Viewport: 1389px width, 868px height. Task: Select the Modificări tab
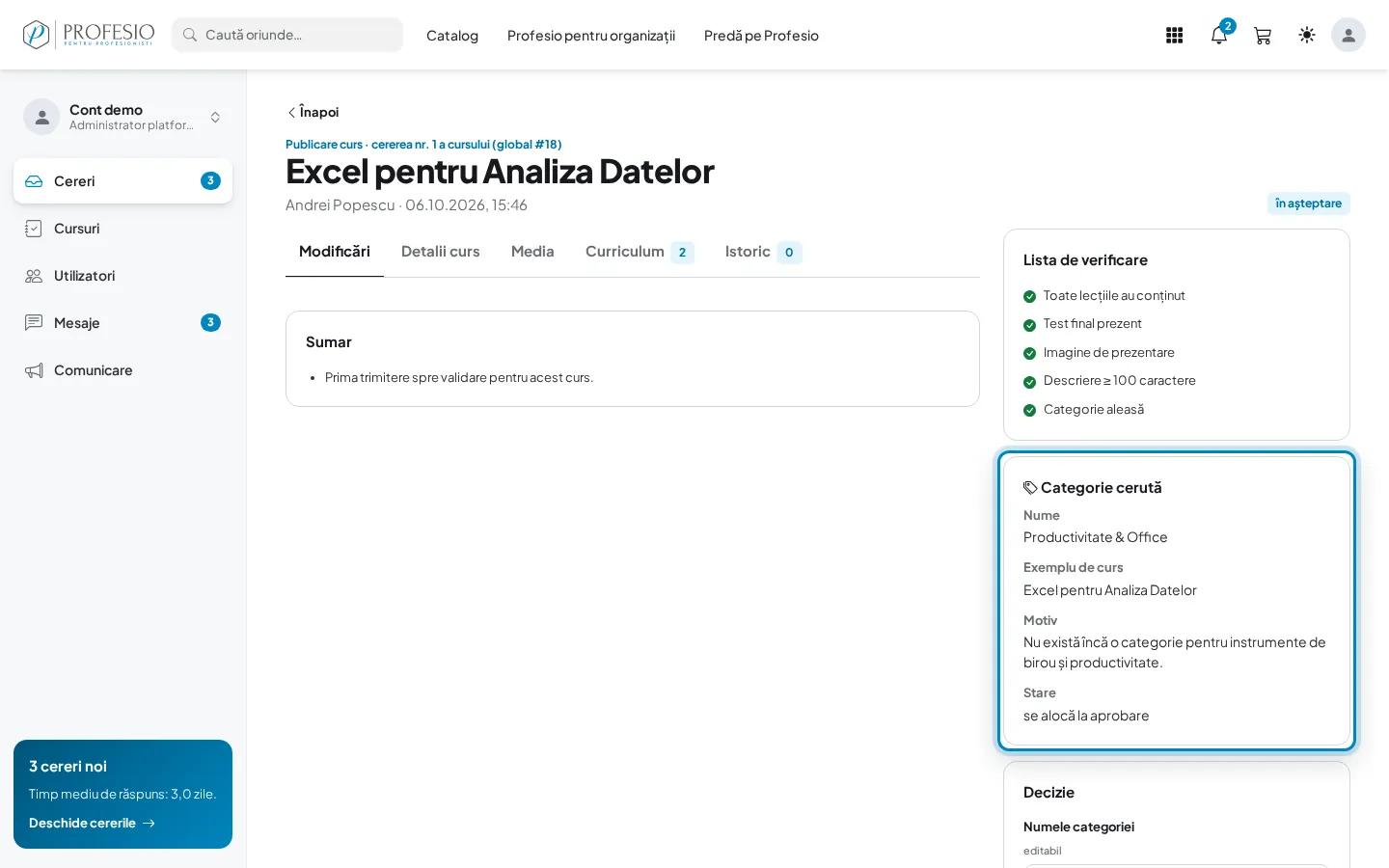coord(335,252)
